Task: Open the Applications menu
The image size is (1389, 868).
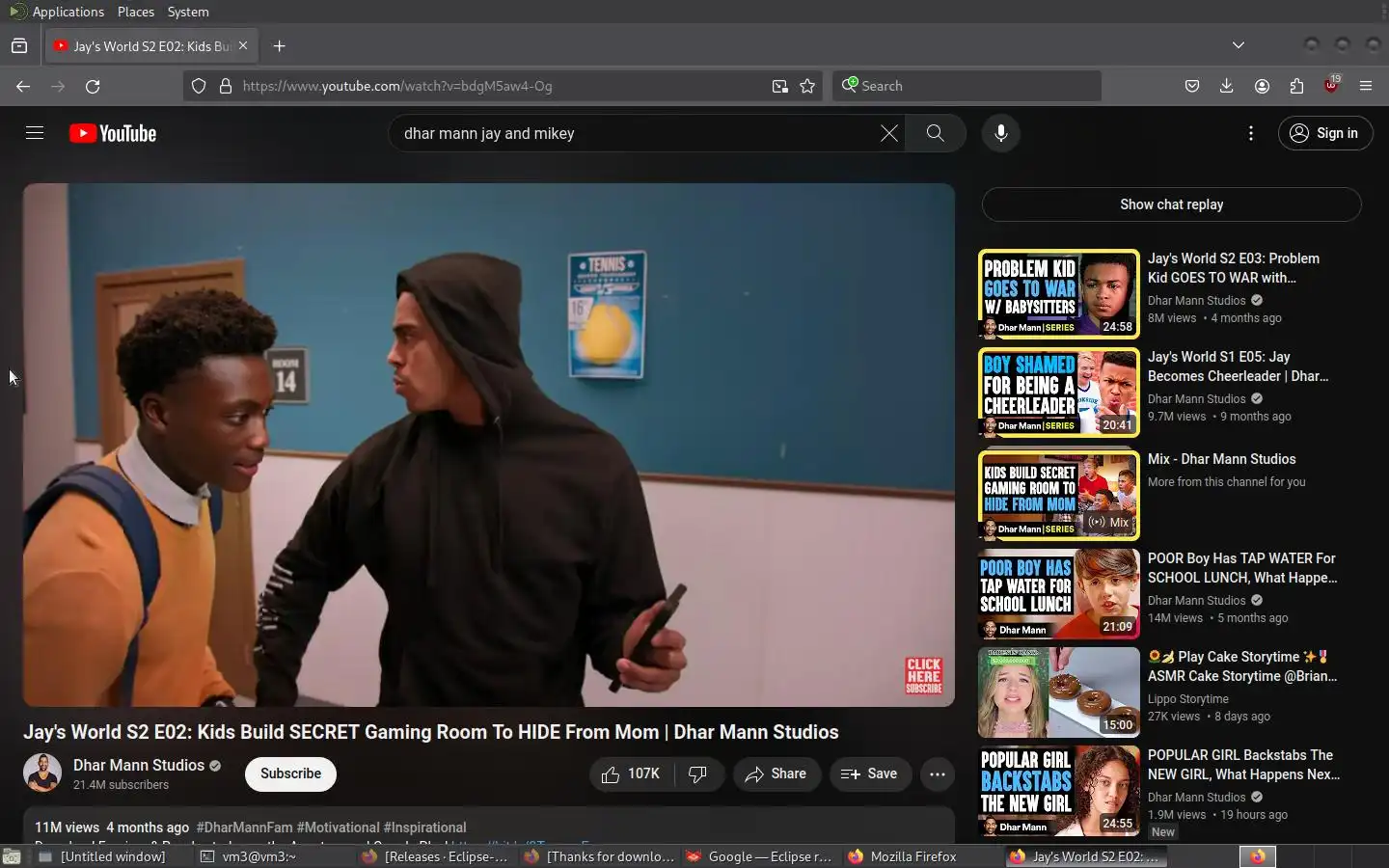Action: pos(68,12)
